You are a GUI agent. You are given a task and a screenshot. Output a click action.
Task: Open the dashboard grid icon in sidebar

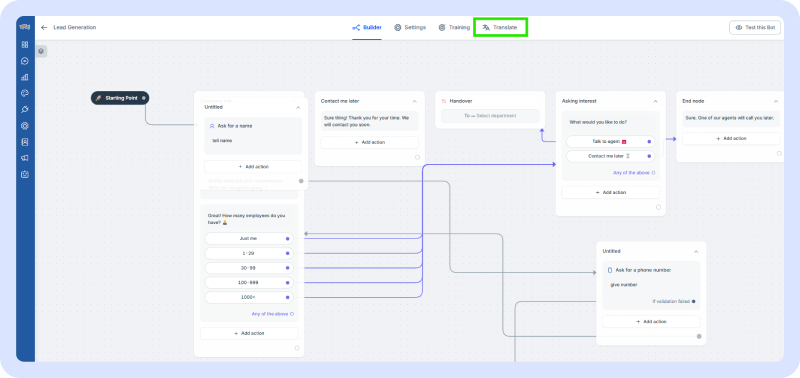click(24, 44)
